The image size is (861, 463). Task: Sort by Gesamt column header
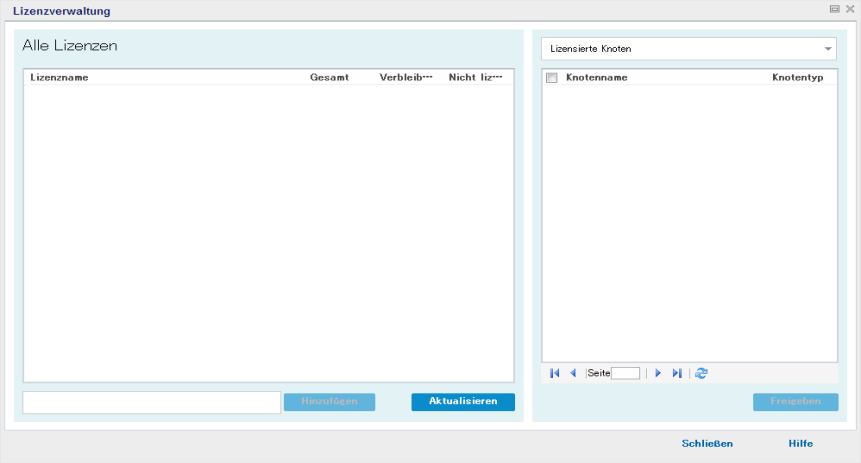click(329, 77)
